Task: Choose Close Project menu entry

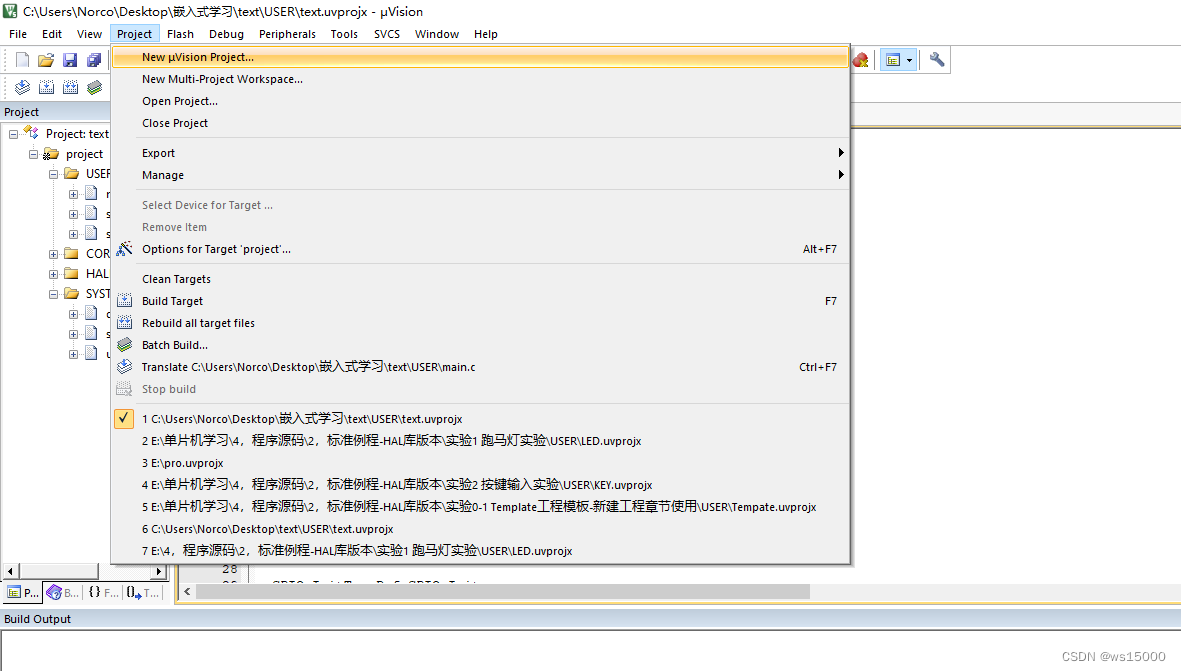Action: point(481,123)
